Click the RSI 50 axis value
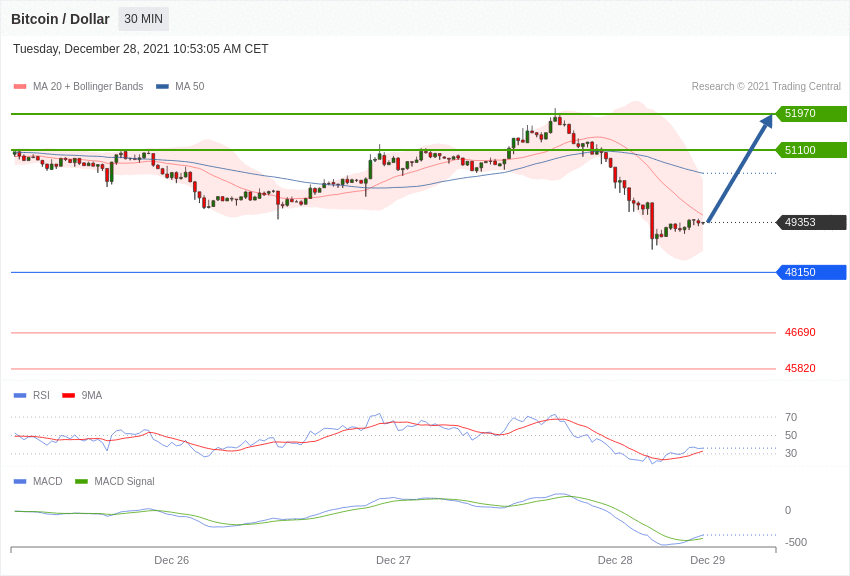This screenshot has height=576, width=850. pyautogui.click(x=791, y=435)
